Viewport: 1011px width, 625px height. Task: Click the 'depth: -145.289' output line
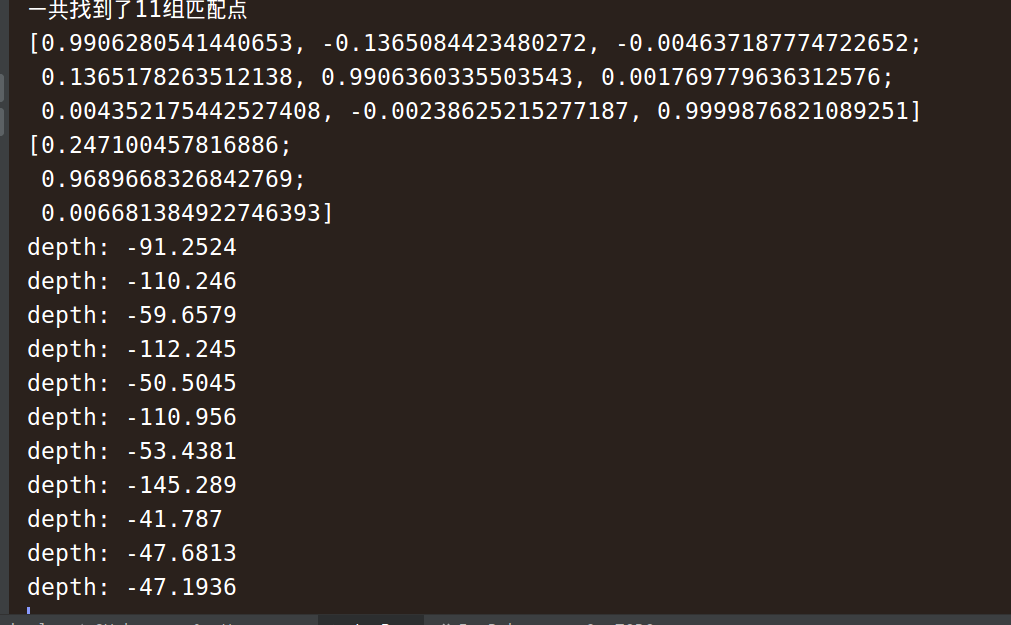click(x=132, y=485)
